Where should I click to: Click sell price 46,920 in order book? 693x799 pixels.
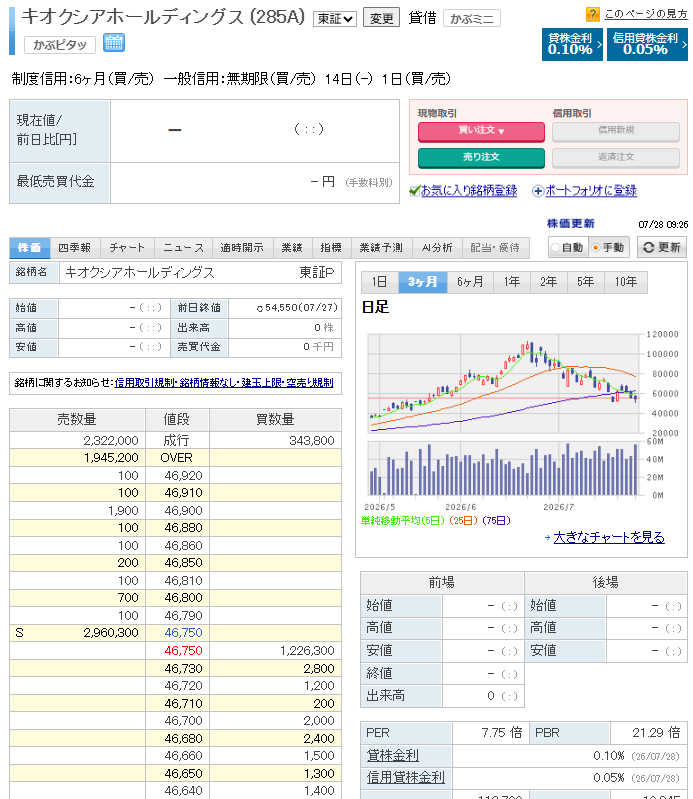click(183, 475)
